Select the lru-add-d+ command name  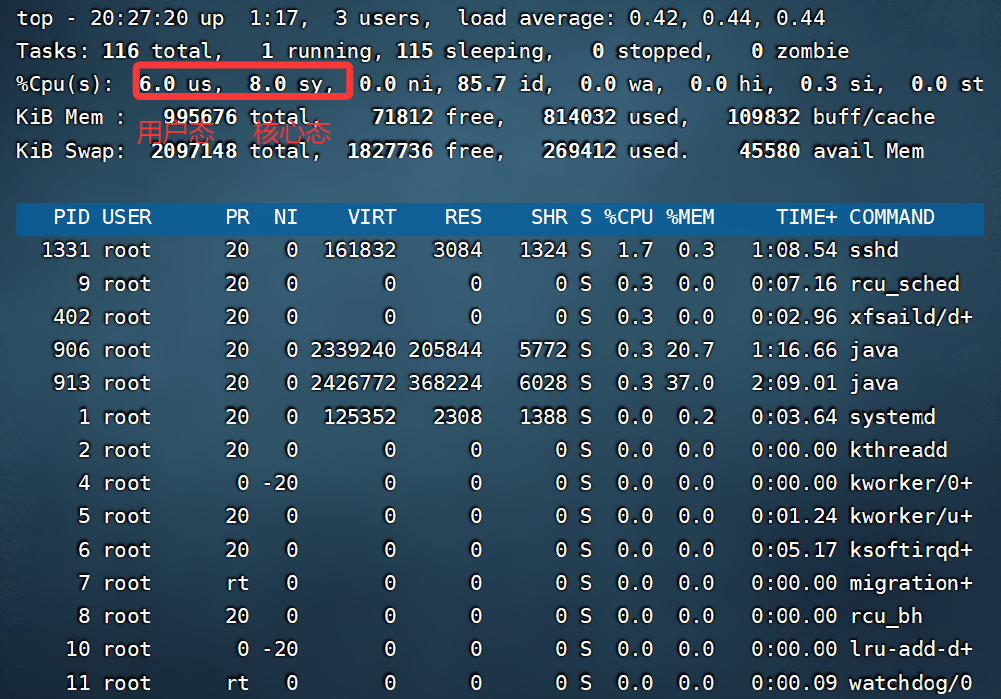[911, 649]
